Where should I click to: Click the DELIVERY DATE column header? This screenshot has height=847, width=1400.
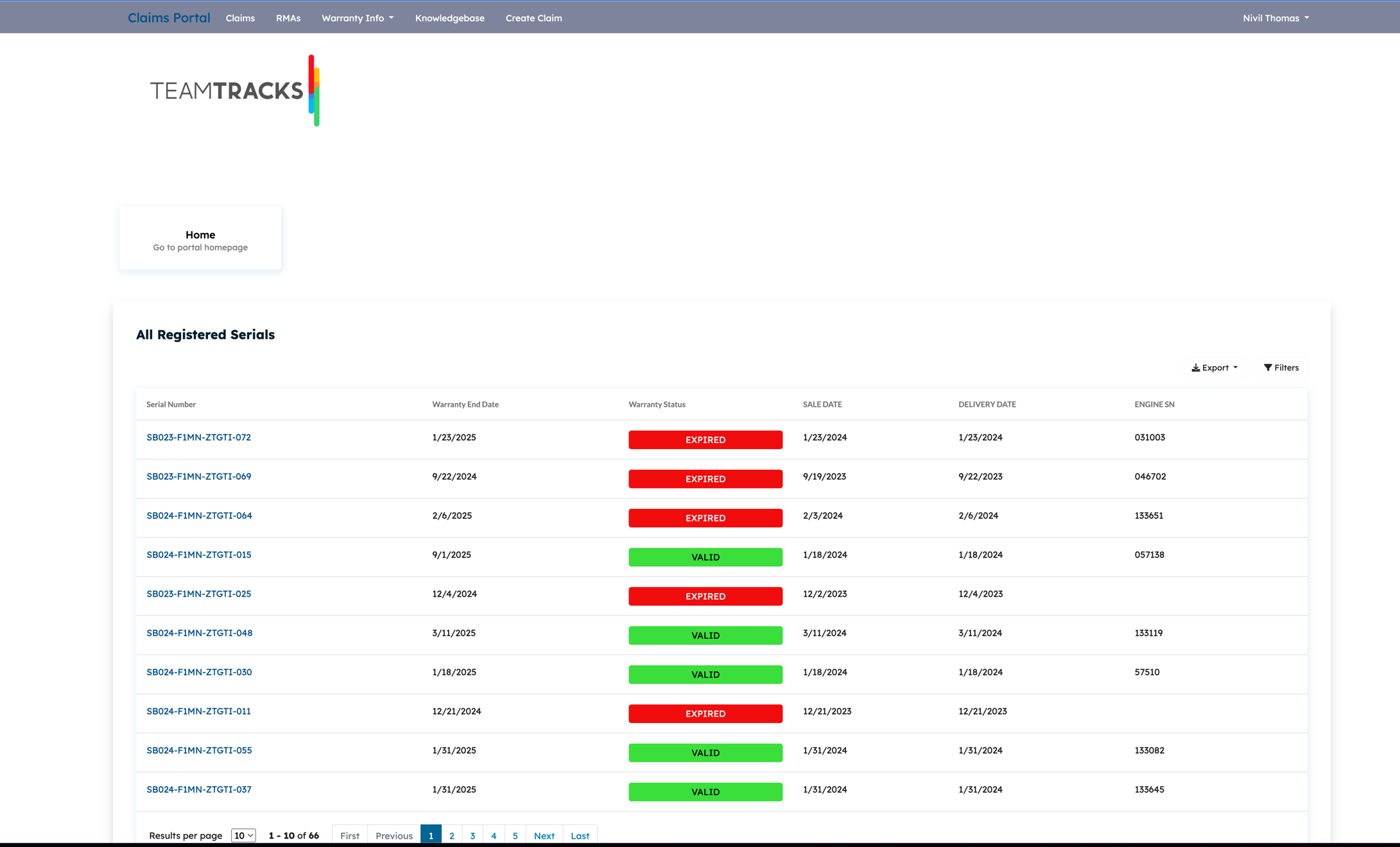click(x=987, y=404)
